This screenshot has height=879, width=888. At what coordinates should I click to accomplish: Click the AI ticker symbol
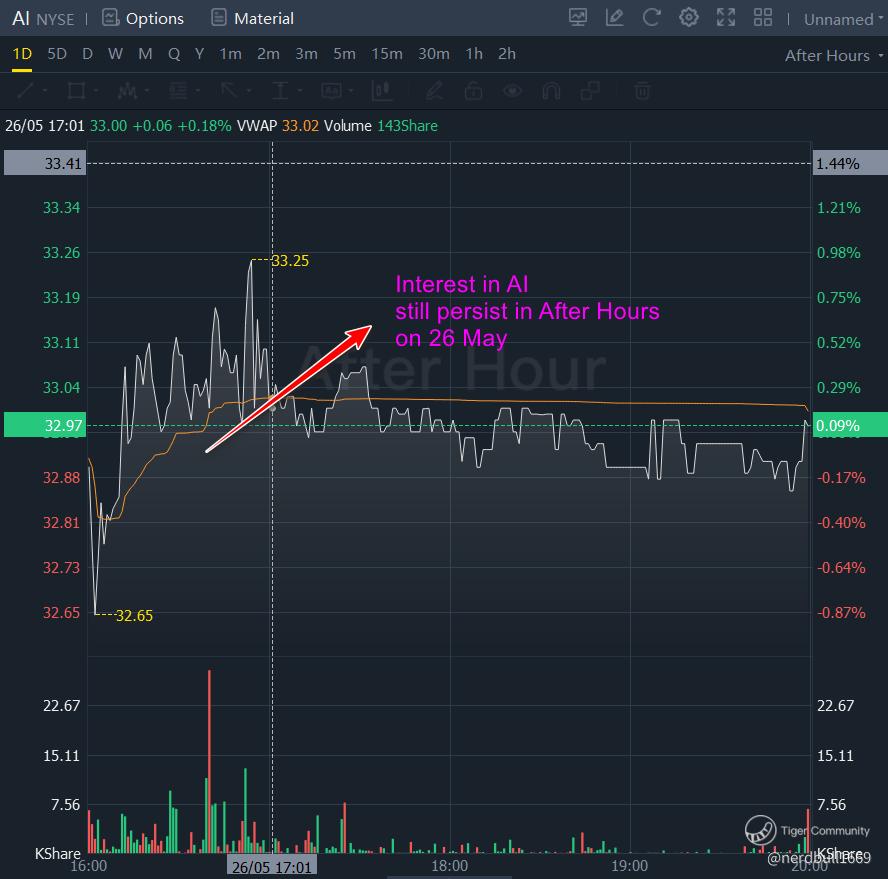tap(21, 18)
